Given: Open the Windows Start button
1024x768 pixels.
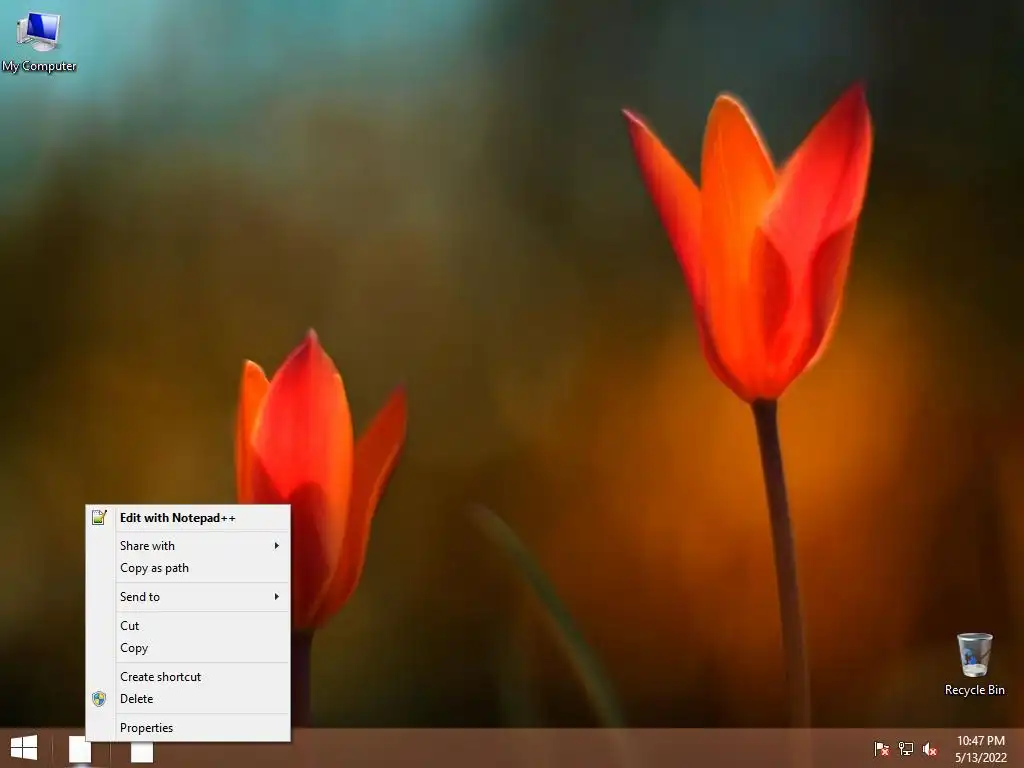Looking at the screenshot, I should (x=24, y=748).
